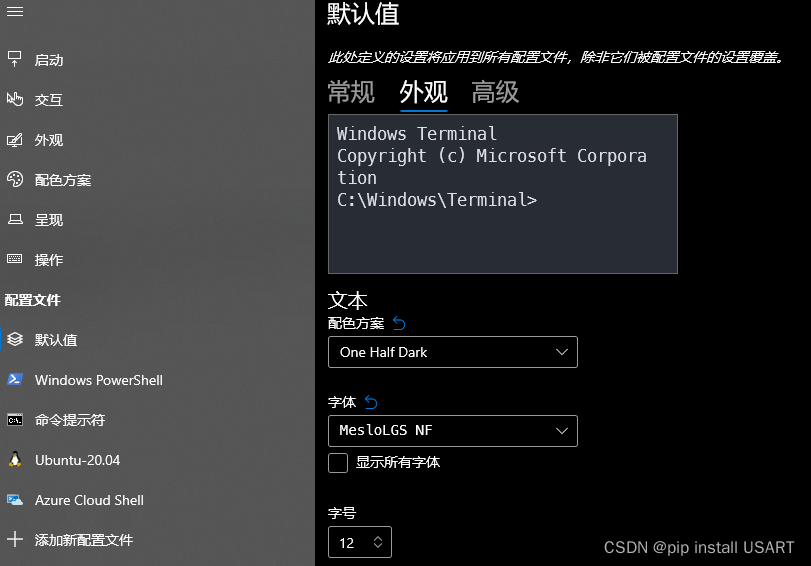This screenshot has width=811, height=566.
Task: Reset the 配色方案 setting with undo arrow
Action: pyautogui.click(x=400, y=323)
